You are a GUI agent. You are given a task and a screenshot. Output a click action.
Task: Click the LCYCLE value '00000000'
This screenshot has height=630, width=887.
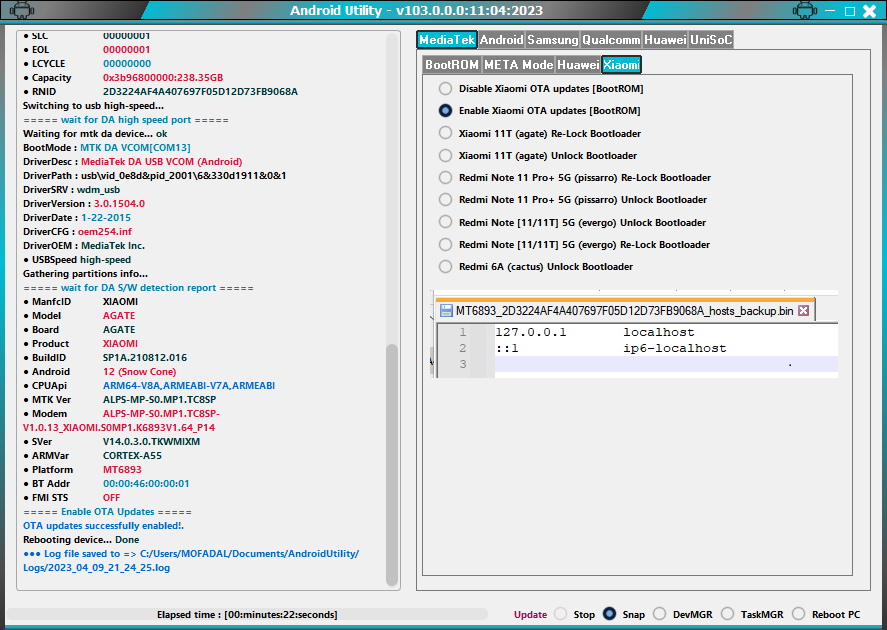[127, 64]
